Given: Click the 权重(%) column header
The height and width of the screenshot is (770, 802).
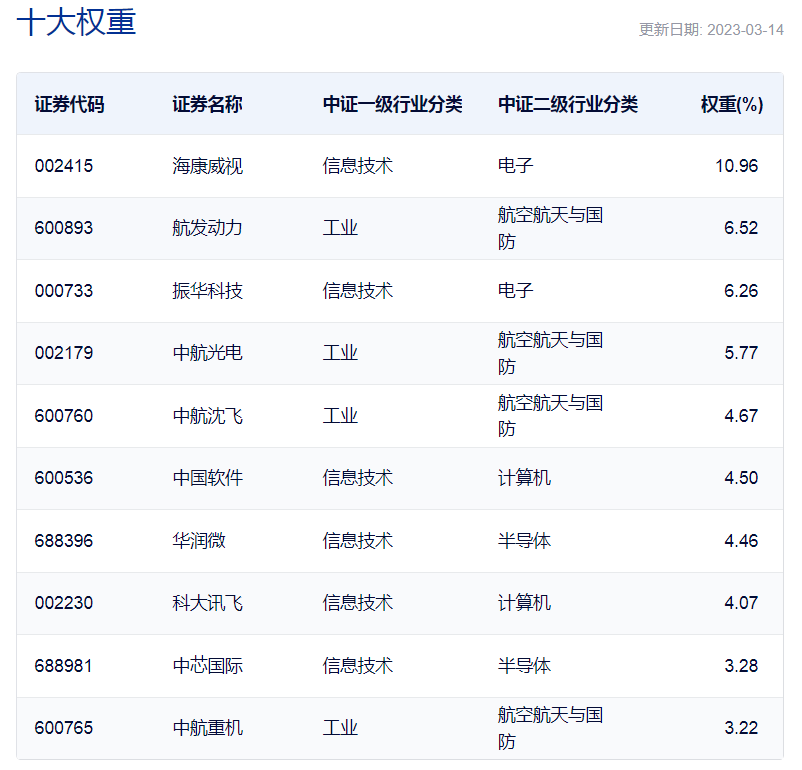Looking at the screenshot, I should click(x=732, y=104).
